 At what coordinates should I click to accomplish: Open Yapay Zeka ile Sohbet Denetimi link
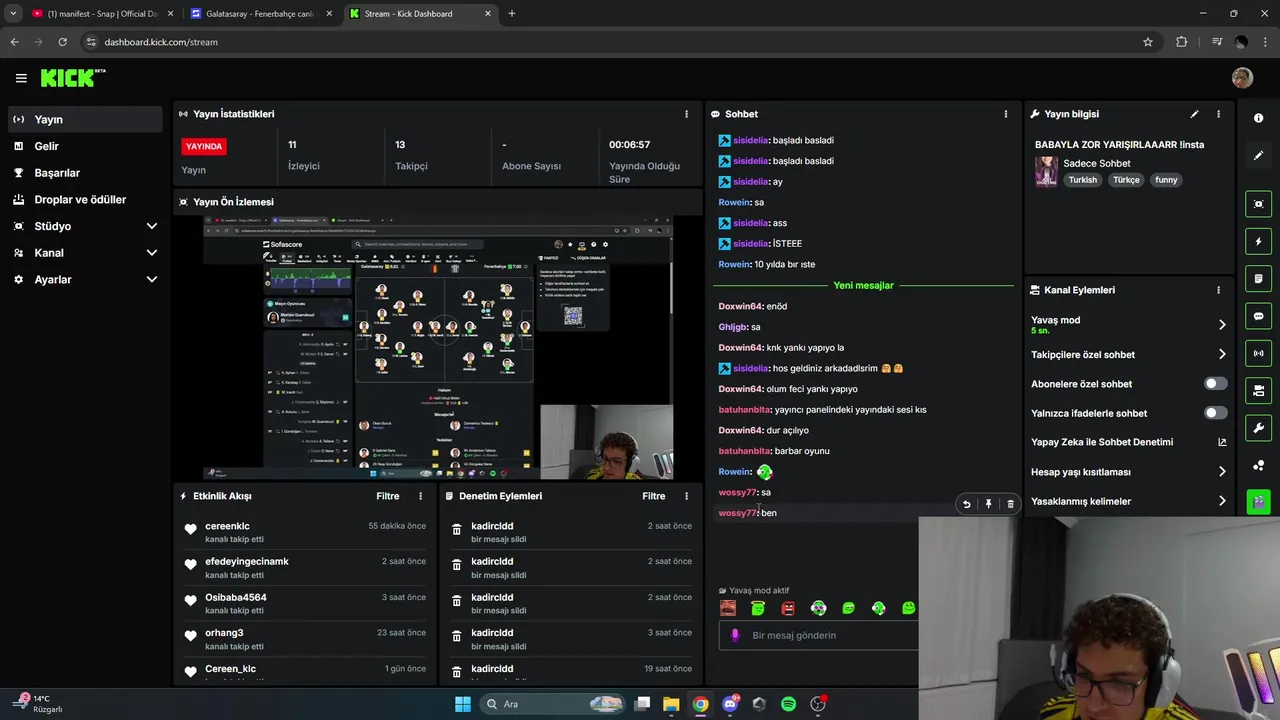coord(1129,442)
